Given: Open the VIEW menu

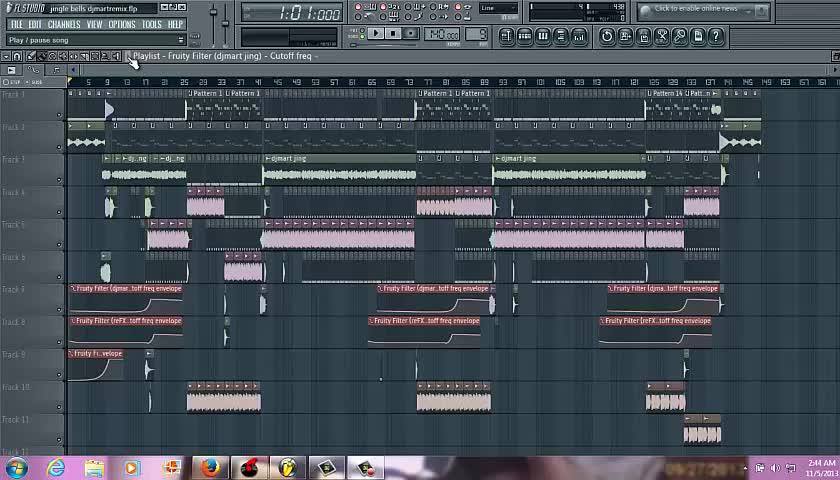Looking at the screenshot, I should 94,25.
